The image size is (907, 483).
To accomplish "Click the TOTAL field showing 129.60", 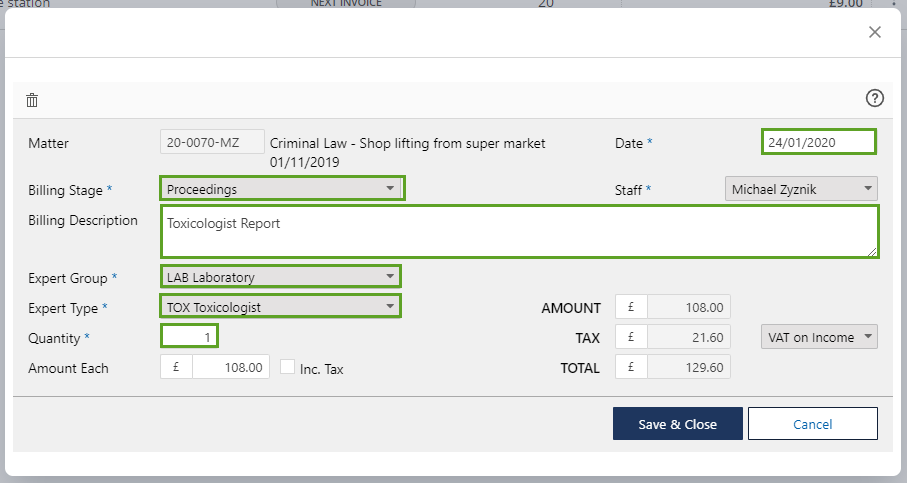I will pyautogui.click(x=688, y=367).
